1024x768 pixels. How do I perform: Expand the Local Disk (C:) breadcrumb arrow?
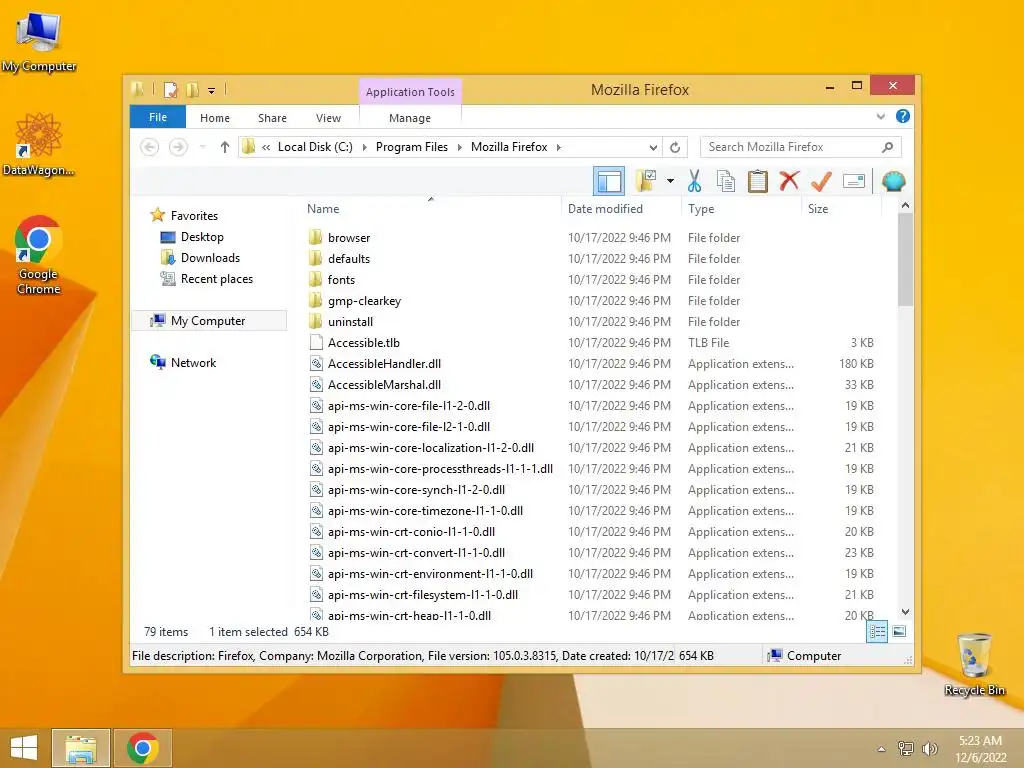[364, 148]
